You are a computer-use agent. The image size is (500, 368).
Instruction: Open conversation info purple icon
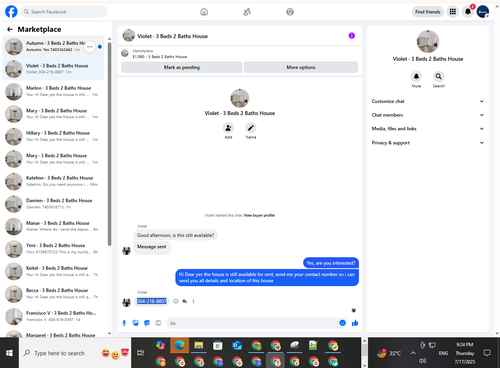[x=352, y=36]
